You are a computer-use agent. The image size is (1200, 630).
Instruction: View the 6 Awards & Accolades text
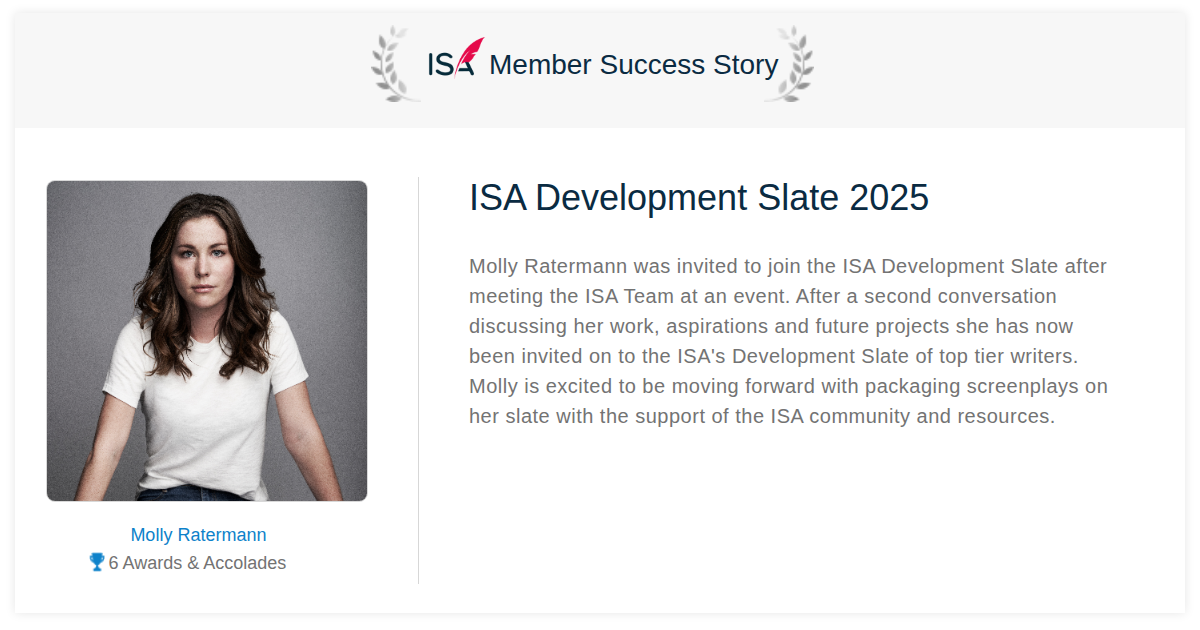[x=197, y=563]
